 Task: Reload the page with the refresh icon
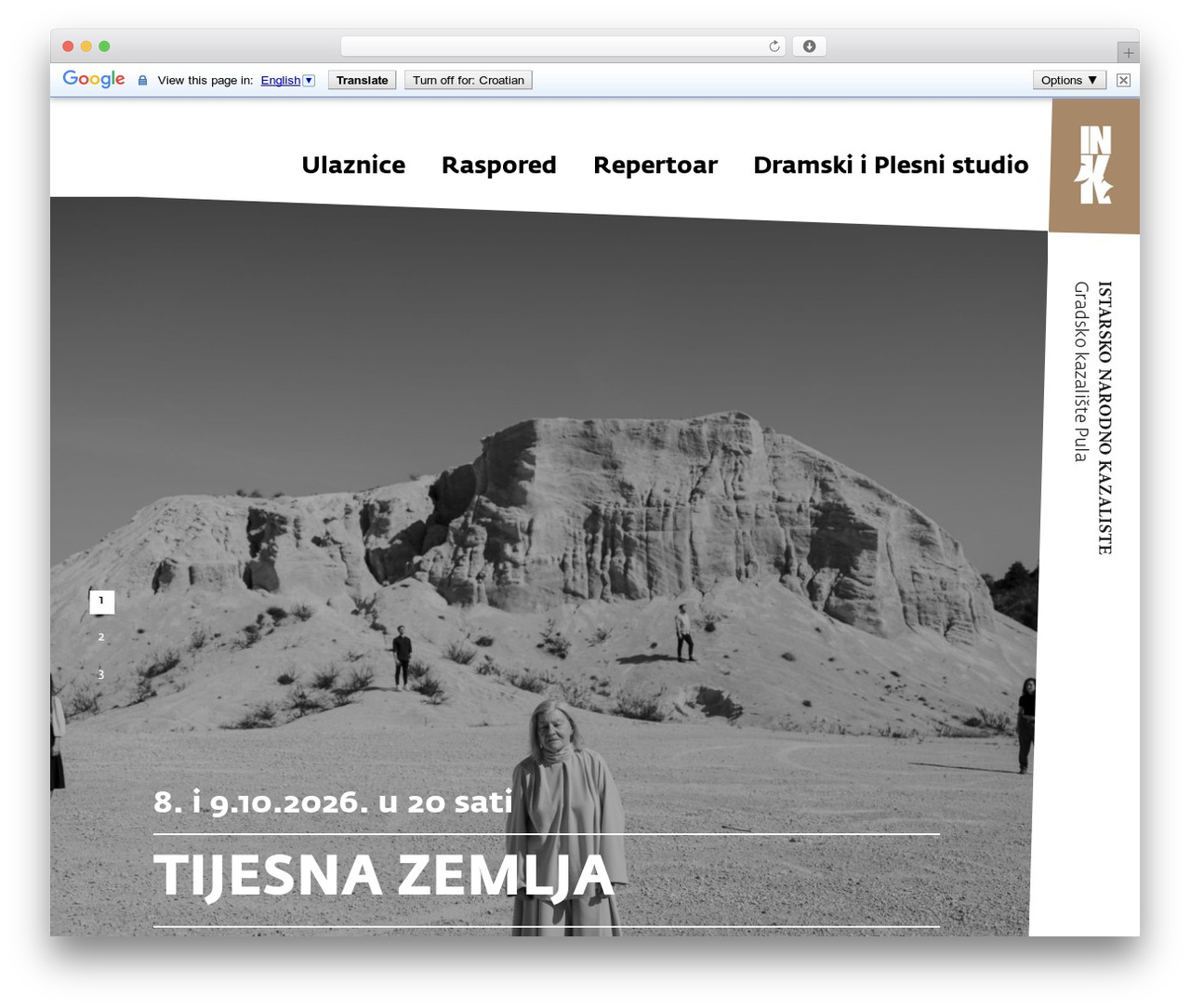tap(773, 46)
